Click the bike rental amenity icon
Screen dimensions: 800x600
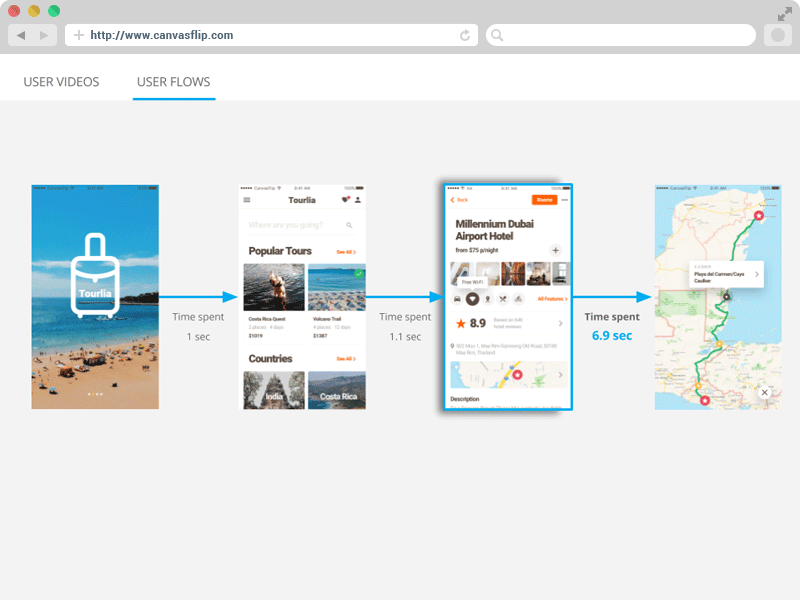(x=517, y=299)
